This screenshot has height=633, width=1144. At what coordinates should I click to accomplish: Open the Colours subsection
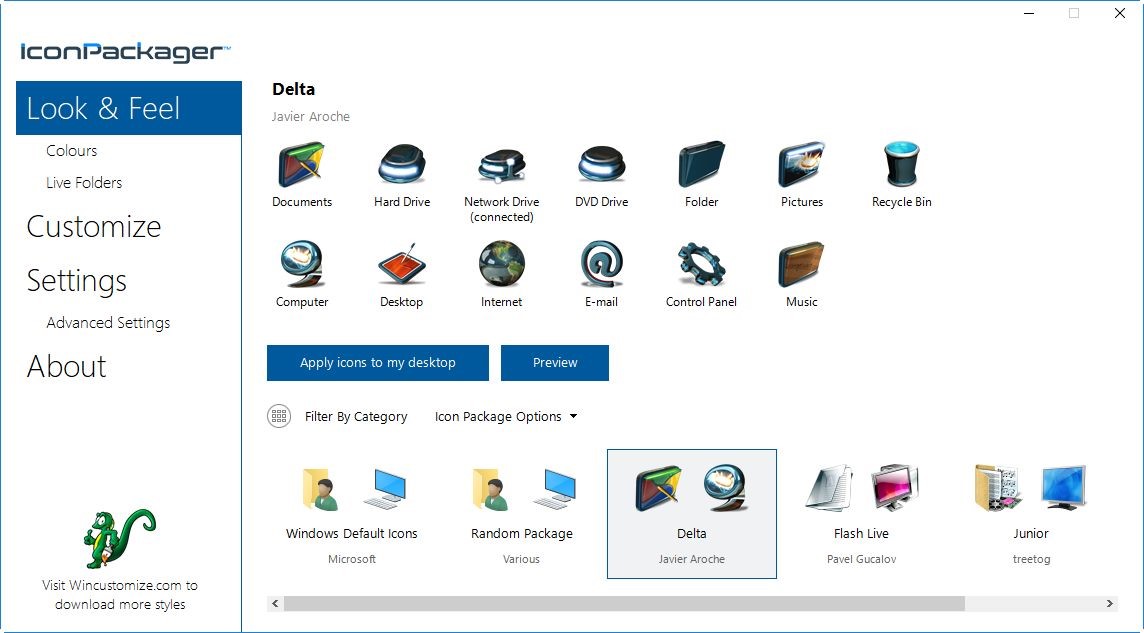[x=72, y=151]
